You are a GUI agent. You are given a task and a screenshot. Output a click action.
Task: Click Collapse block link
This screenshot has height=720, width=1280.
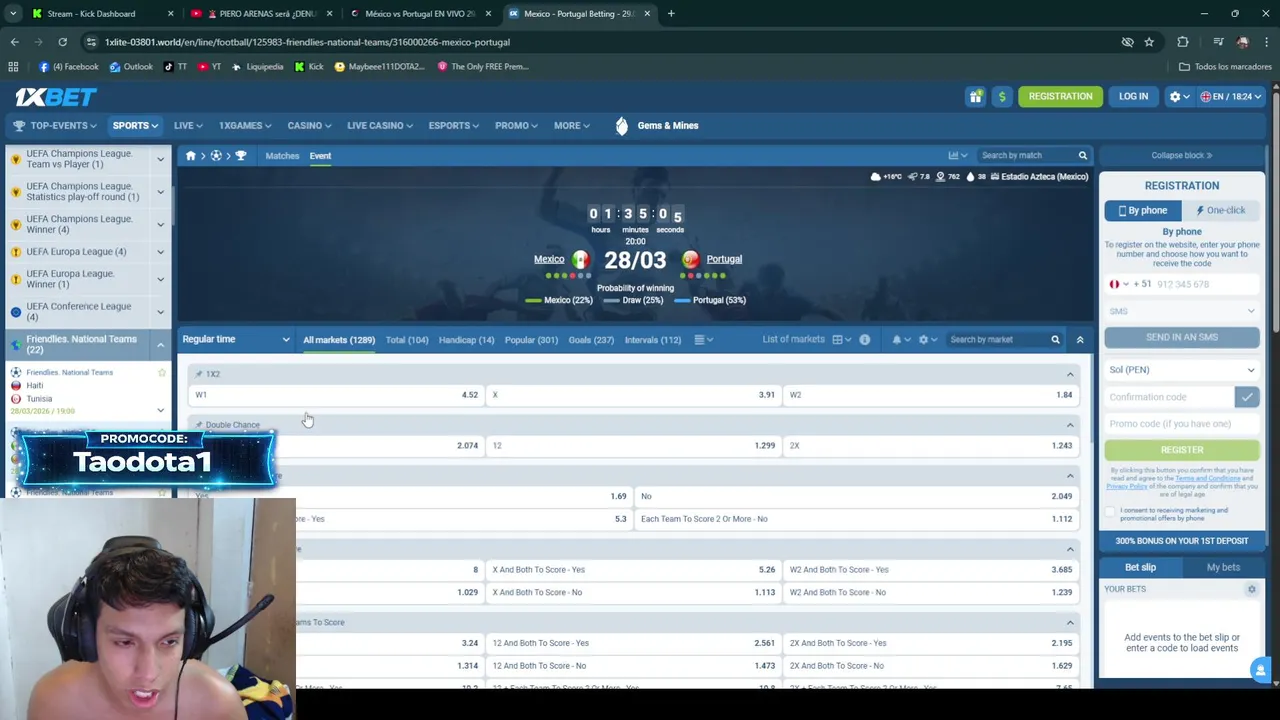(1181, 155)
